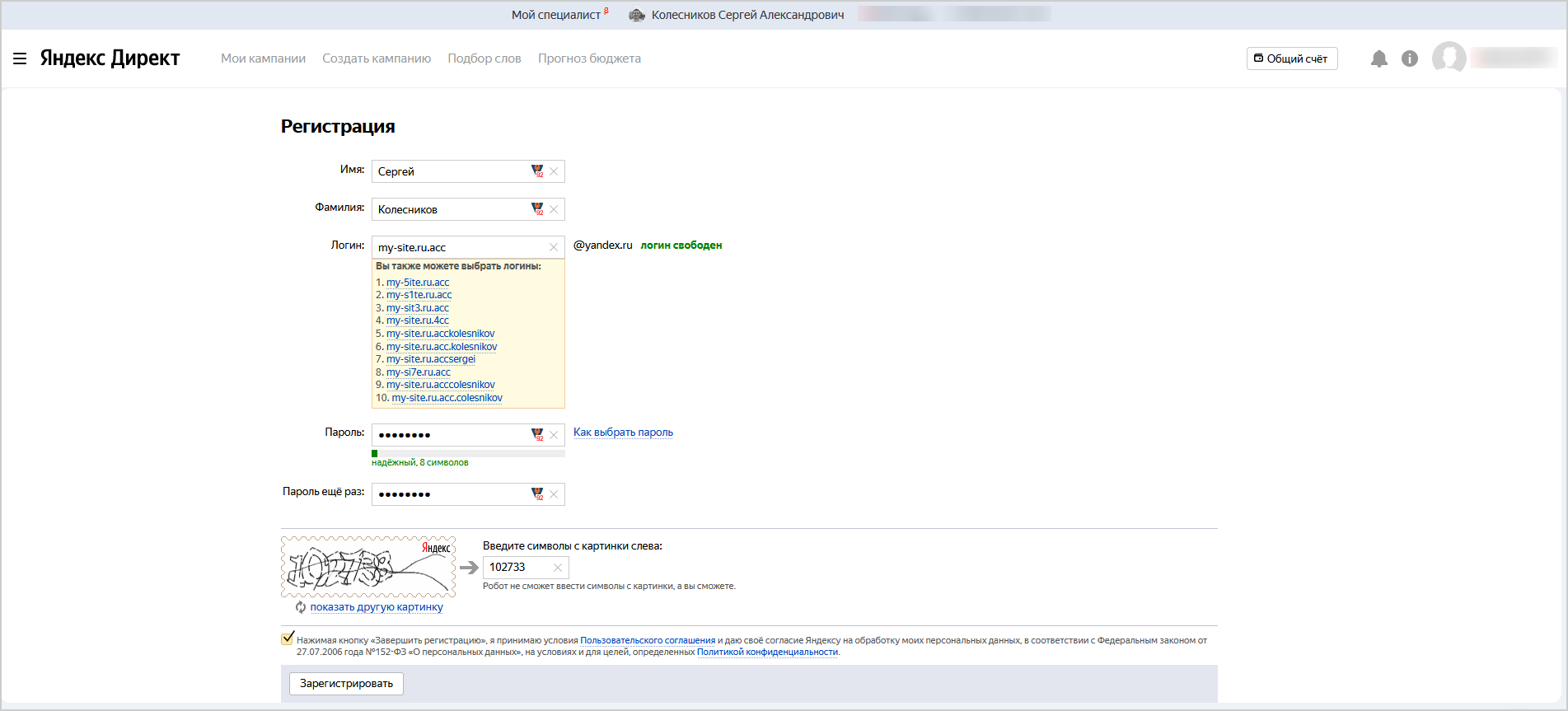1568x711 pixels.
Task: Click the password strength bar
Action: [x=468, y=453]
